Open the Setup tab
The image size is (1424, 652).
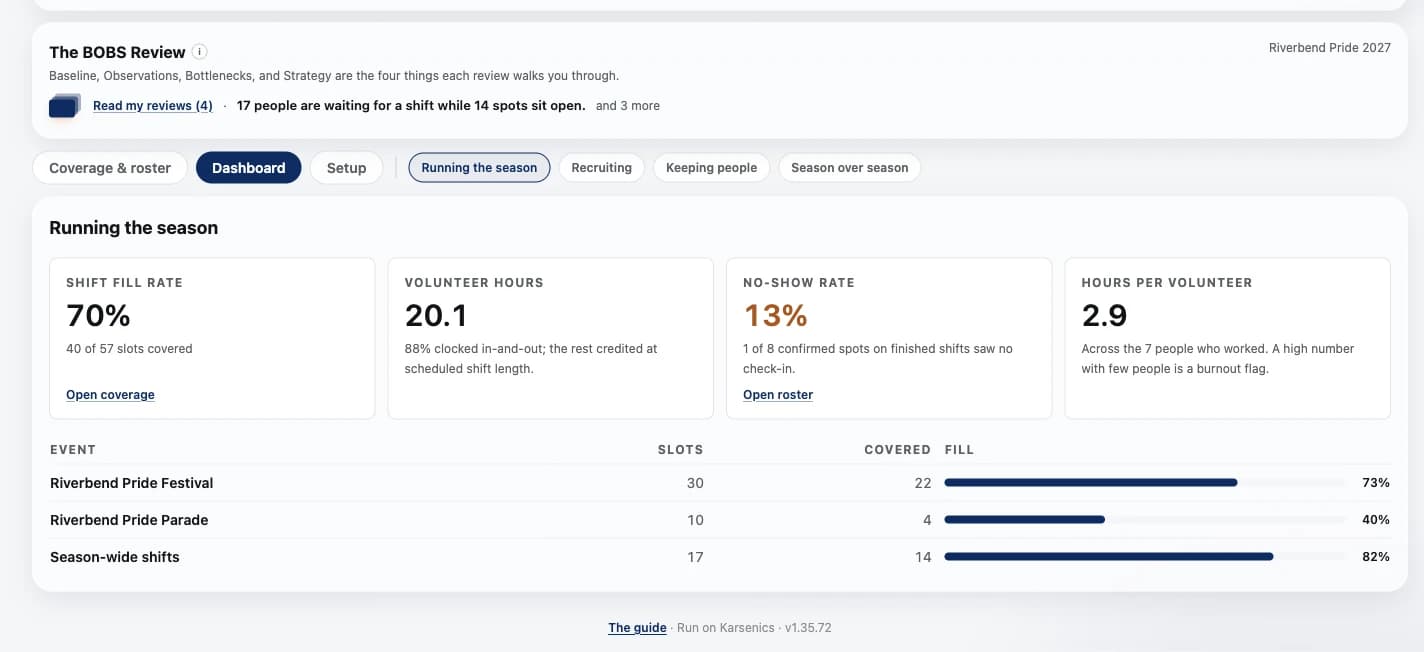tap(347, 168)
